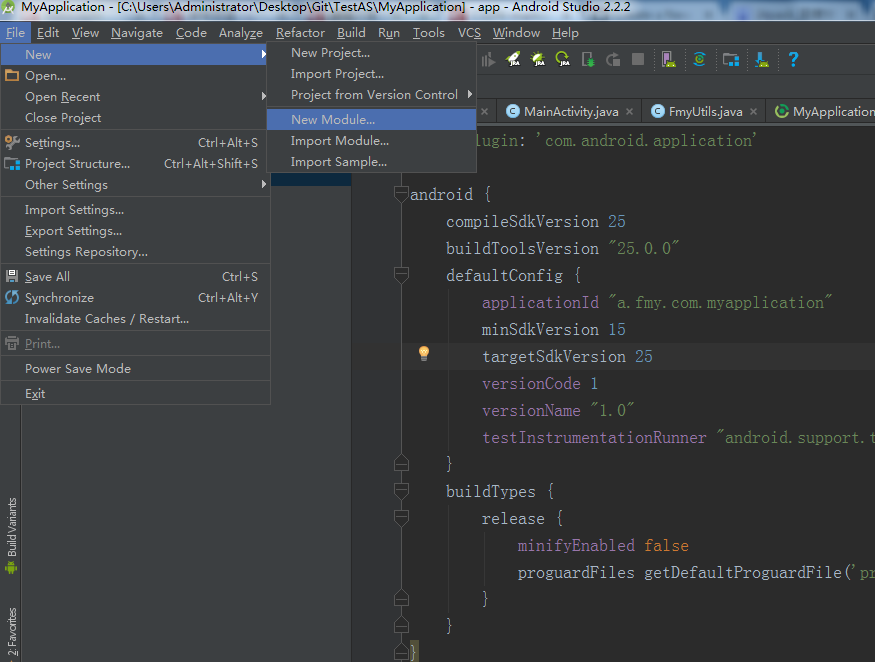Click fold end marker of defaultConfig block
This screenshot has width=875, height=662.
(401, 463)
